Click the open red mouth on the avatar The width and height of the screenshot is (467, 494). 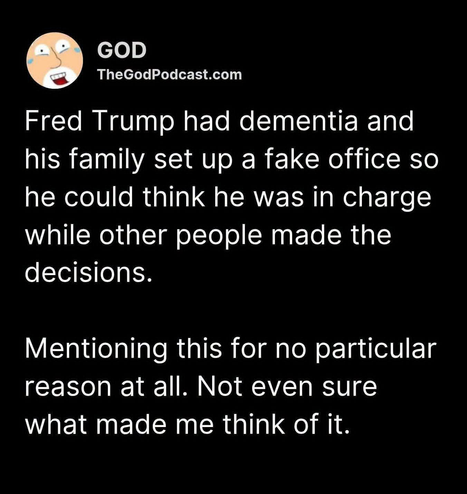(x=59, y=80)
